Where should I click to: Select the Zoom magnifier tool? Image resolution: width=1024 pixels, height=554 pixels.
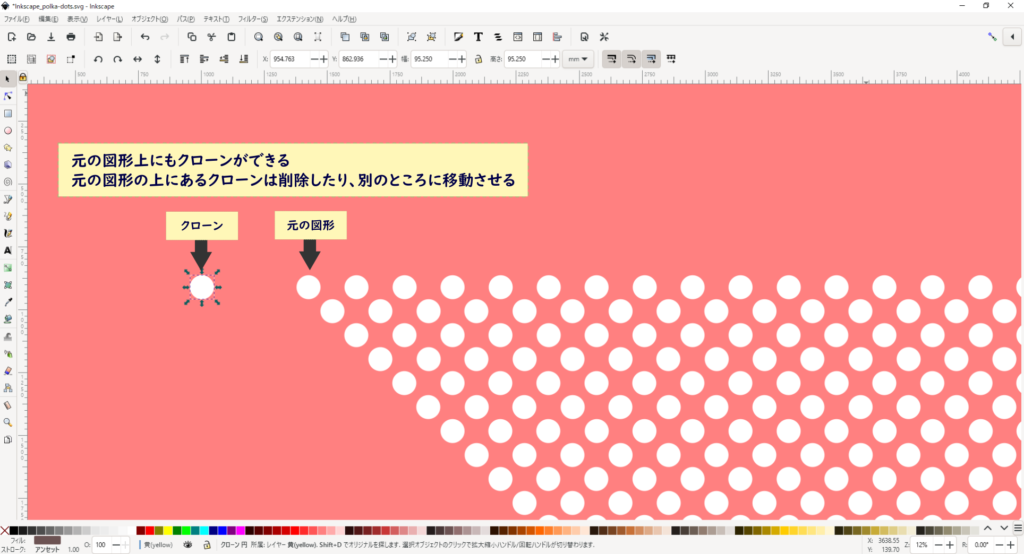[x=8, y=422]
